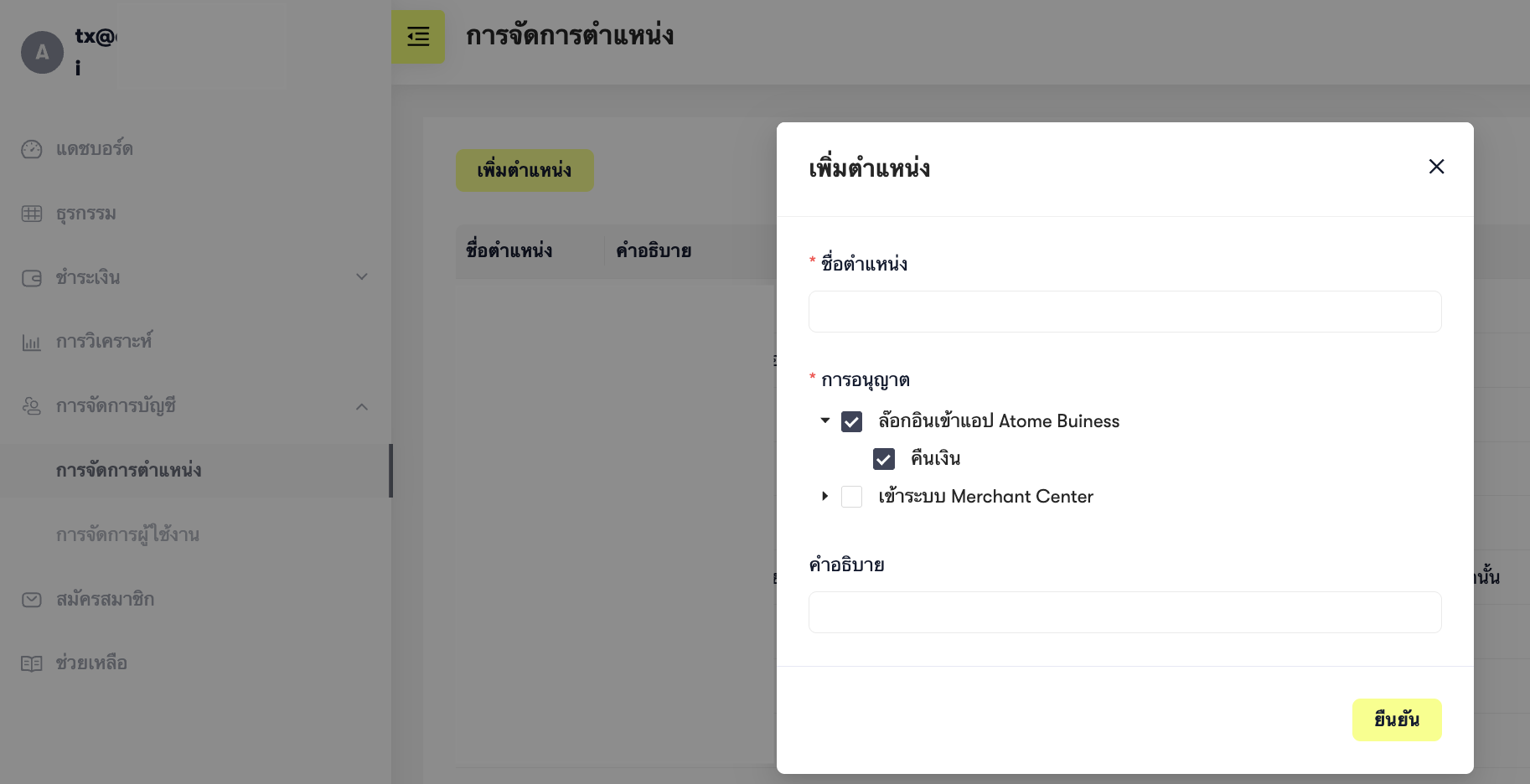Open การวิเคราะห์ analytics from sidebar
The height and width of the screenshot is (784, 1530).
(x=32, y=342)
